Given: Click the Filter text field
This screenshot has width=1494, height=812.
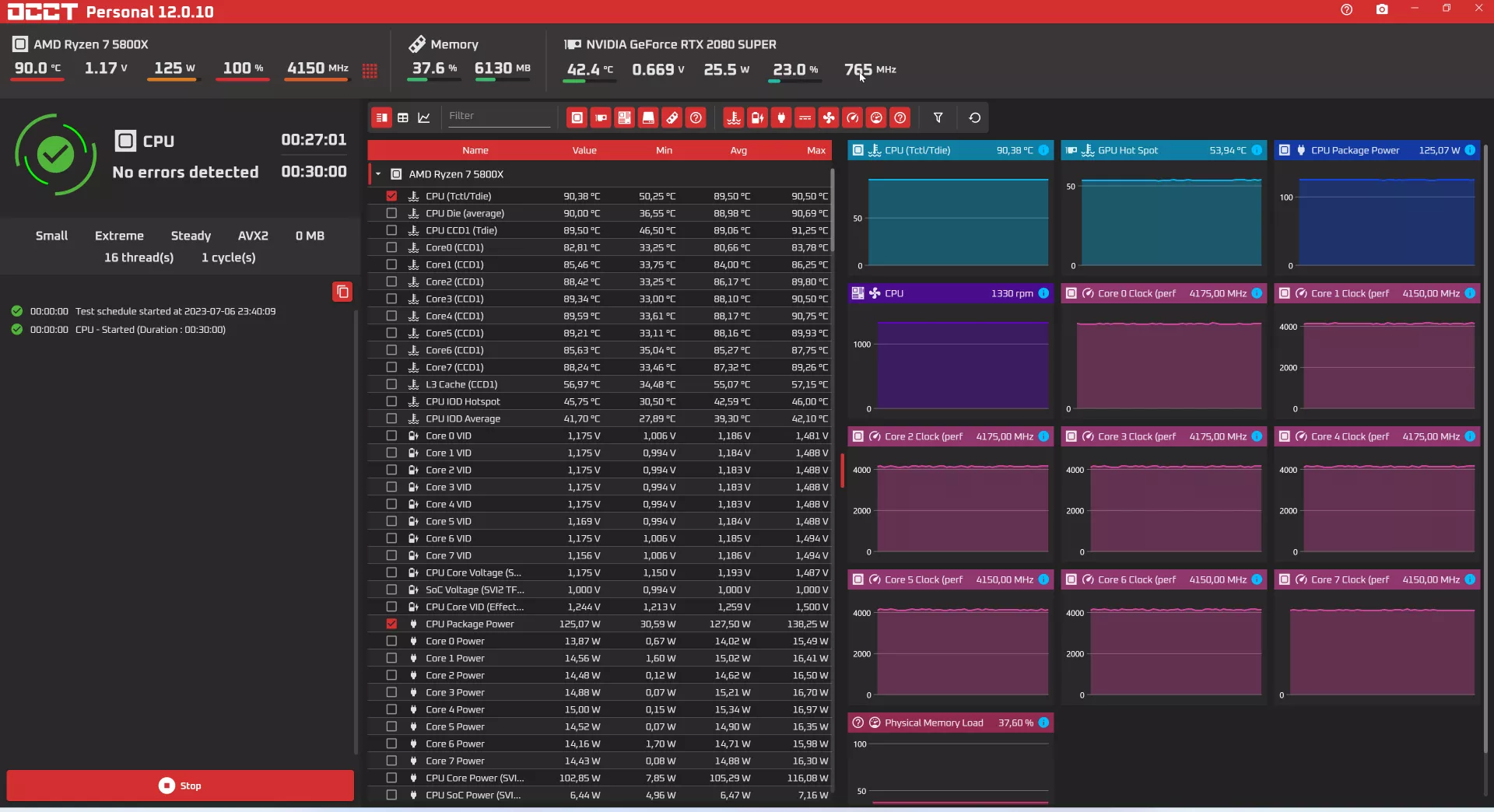Looking at the screenshot, I should [499, 117].
